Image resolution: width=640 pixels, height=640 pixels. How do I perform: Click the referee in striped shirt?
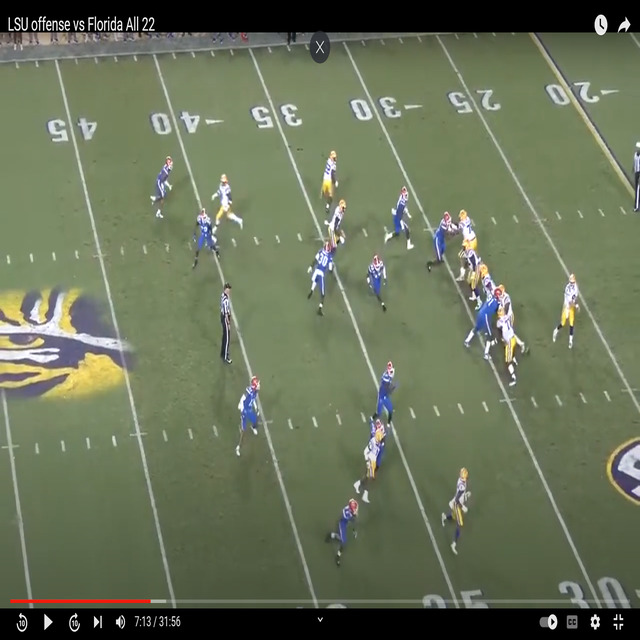click(x=226, y=322)
